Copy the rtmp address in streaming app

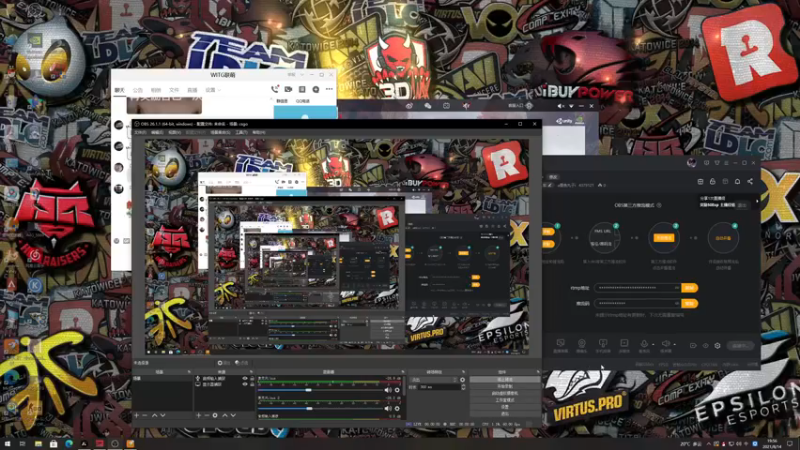[x=689, y=288]
